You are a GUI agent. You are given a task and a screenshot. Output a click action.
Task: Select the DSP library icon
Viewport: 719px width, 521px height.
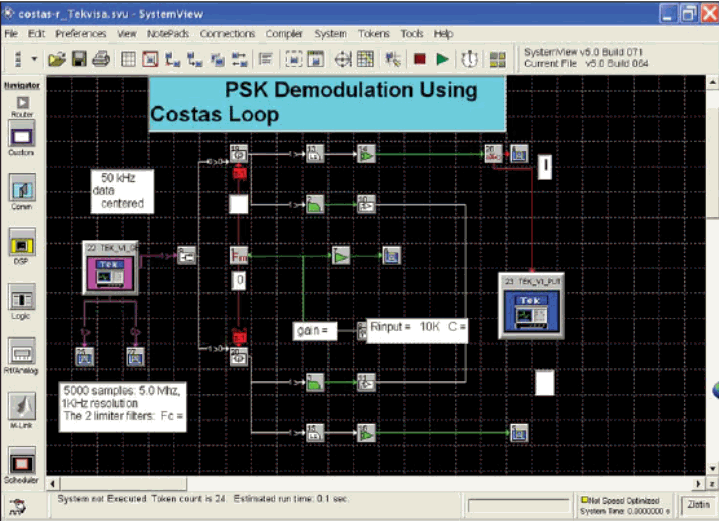pyautogui.click(x=21, y=243)
